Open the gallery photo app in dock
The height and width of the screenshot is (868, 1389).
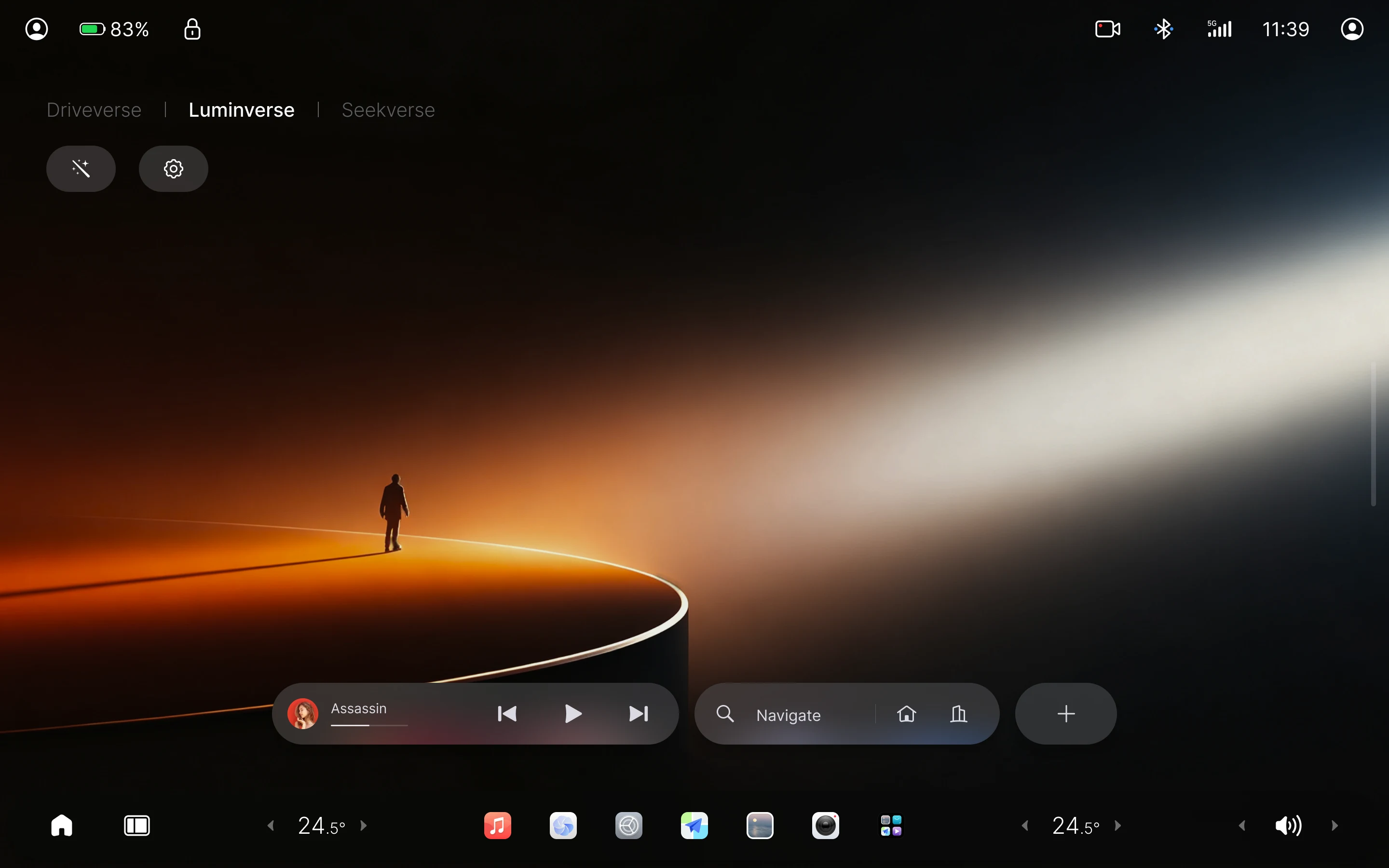pyautogui.click(x=760, y=826)
